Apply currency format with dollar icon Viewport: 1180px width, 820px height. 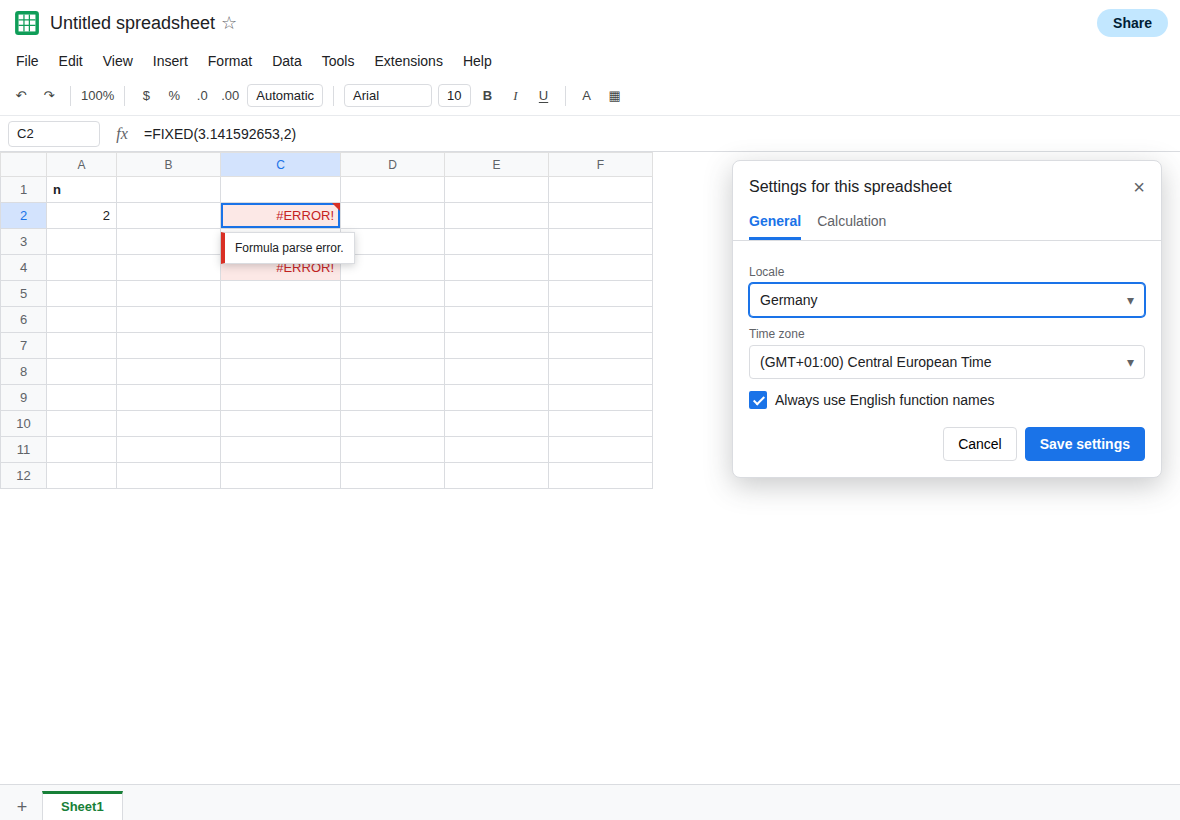(x=146, y=96)
